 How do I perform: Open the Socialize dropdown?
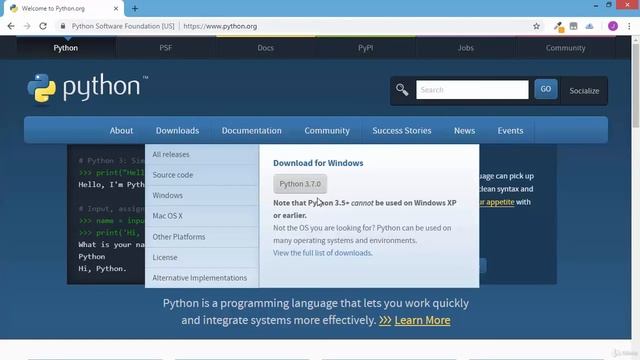[584, 91]
